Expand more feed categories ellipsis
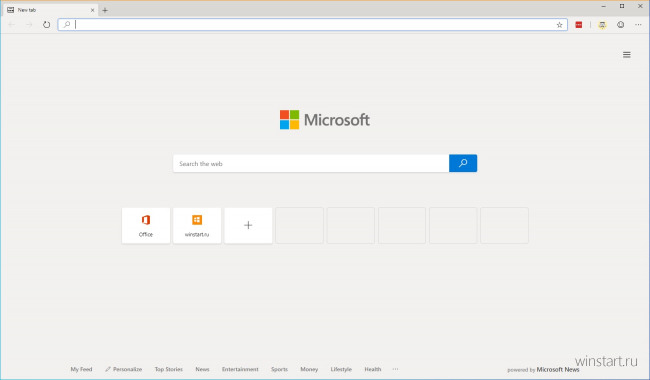650x380 pixels. click(x=395, y=369)
